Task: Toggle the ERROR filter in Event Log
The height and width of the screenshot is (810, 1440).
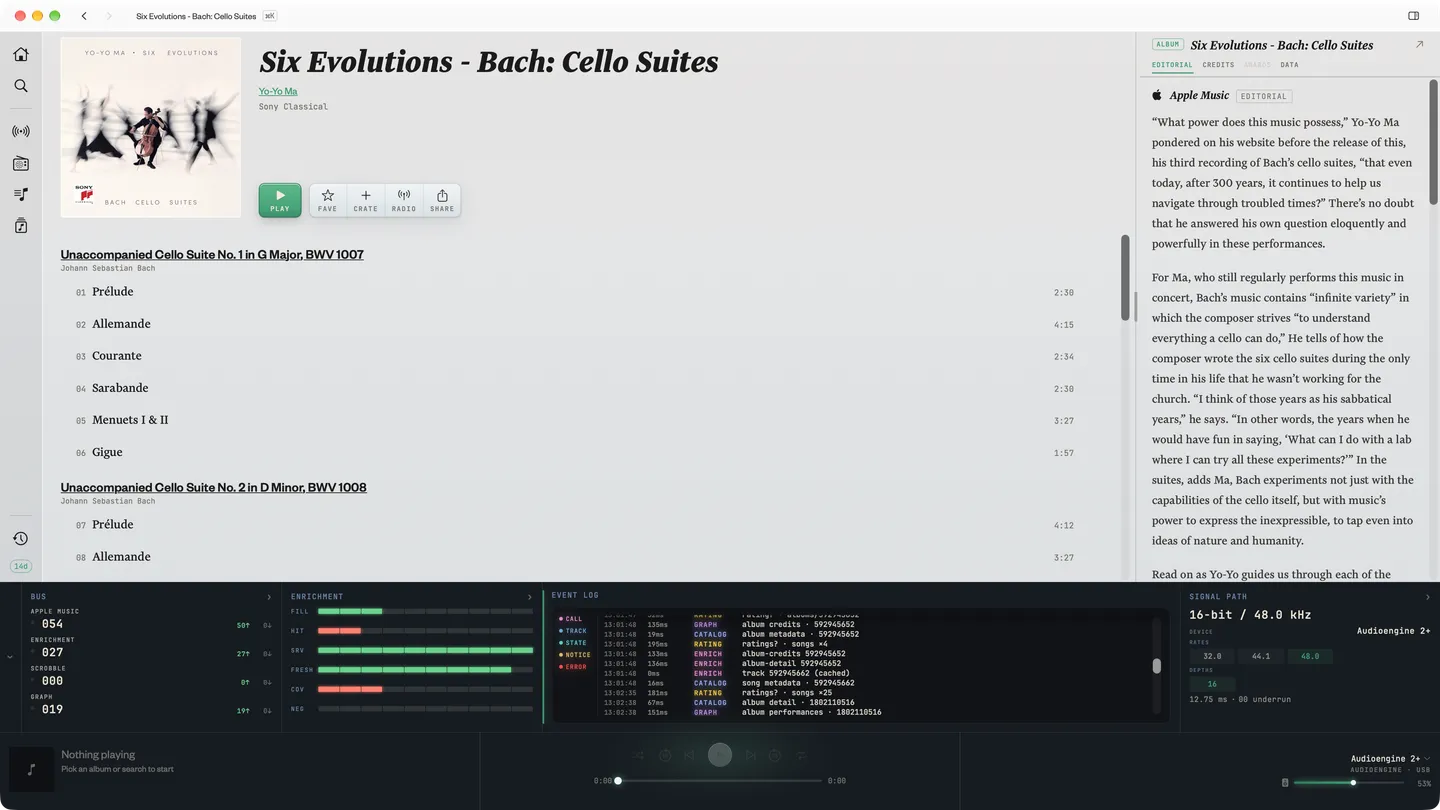Action: tap(573, 667)
